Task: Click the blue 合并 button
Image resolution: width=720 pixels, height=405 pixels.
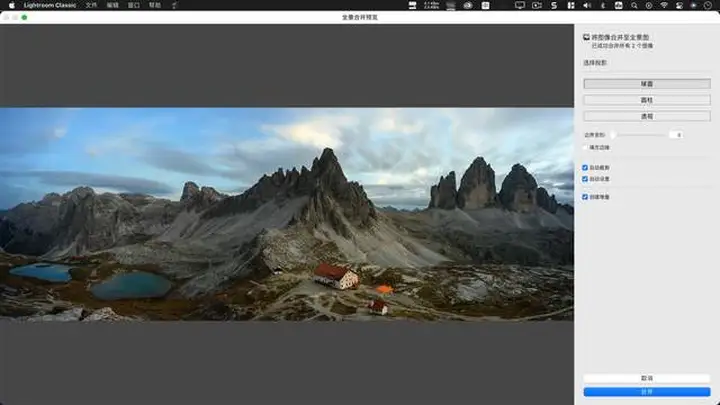Action: coord(647,392)
